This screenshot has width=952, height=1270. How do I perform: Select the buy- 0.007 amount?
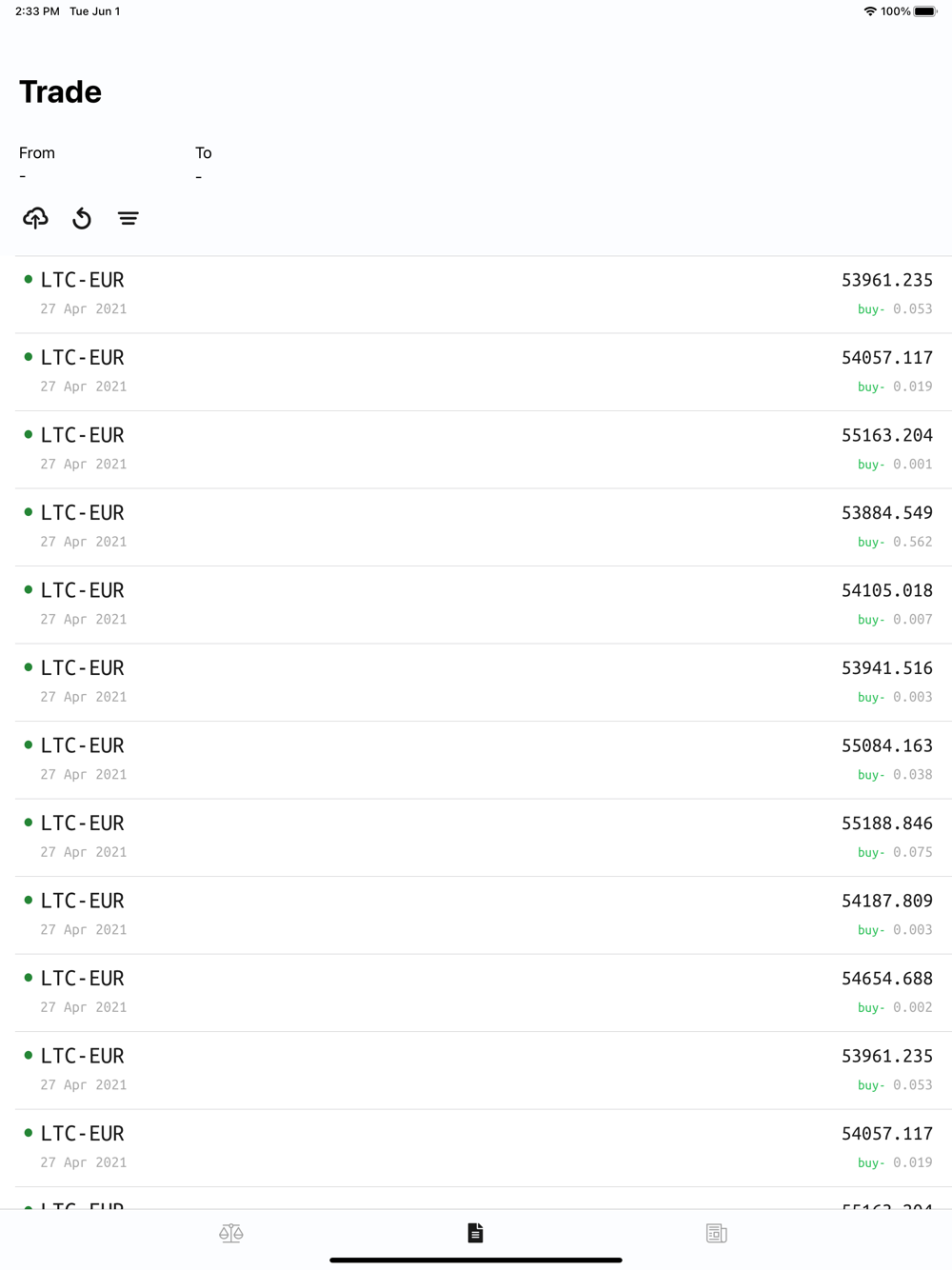[895, 620]
